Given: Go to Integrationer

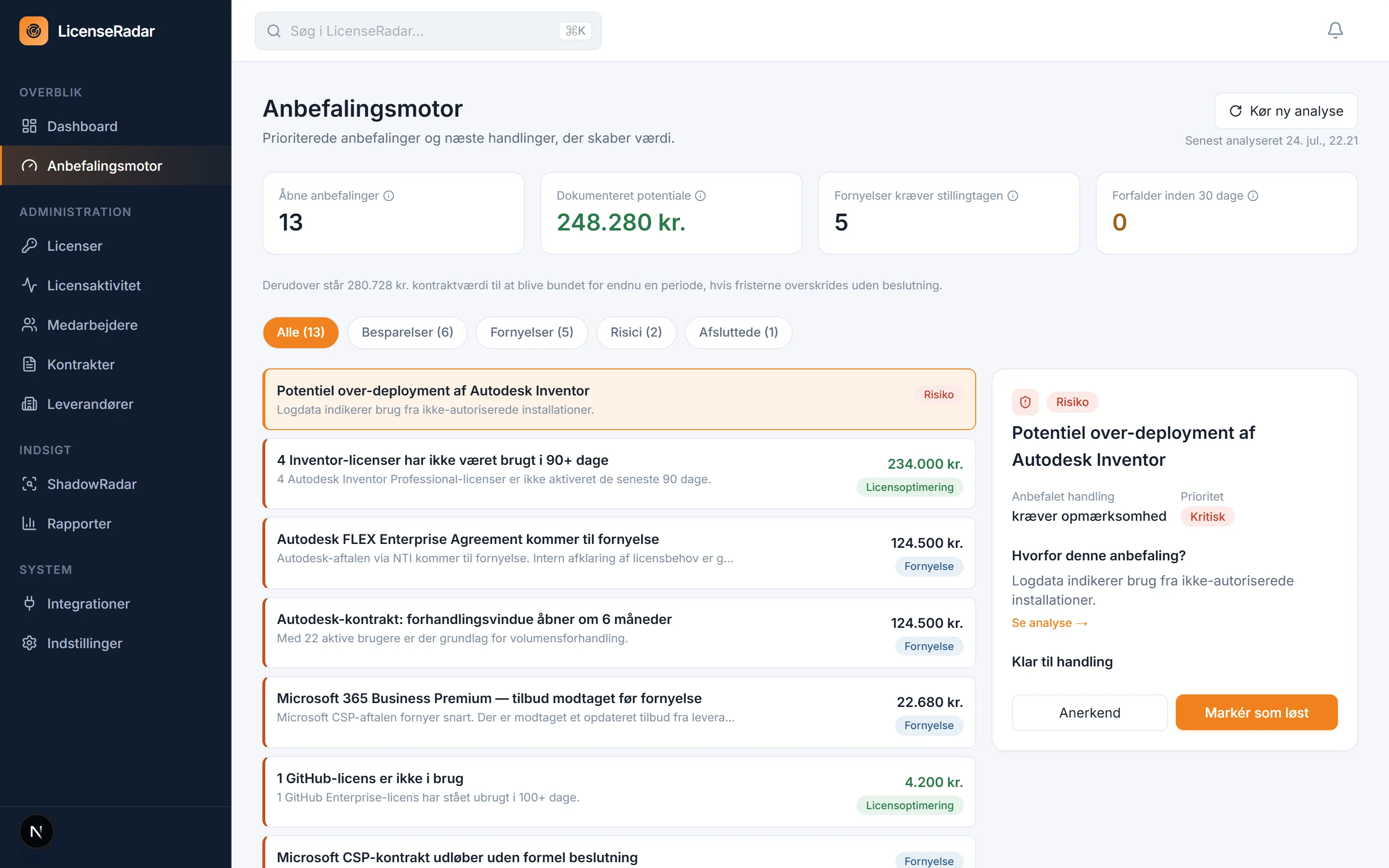Looking at the screenshot, I should [x=116, y=603].
